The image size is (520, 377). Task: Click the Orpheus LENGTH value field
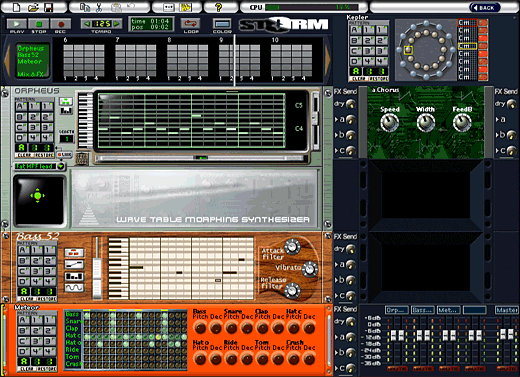tap(66, 139)
